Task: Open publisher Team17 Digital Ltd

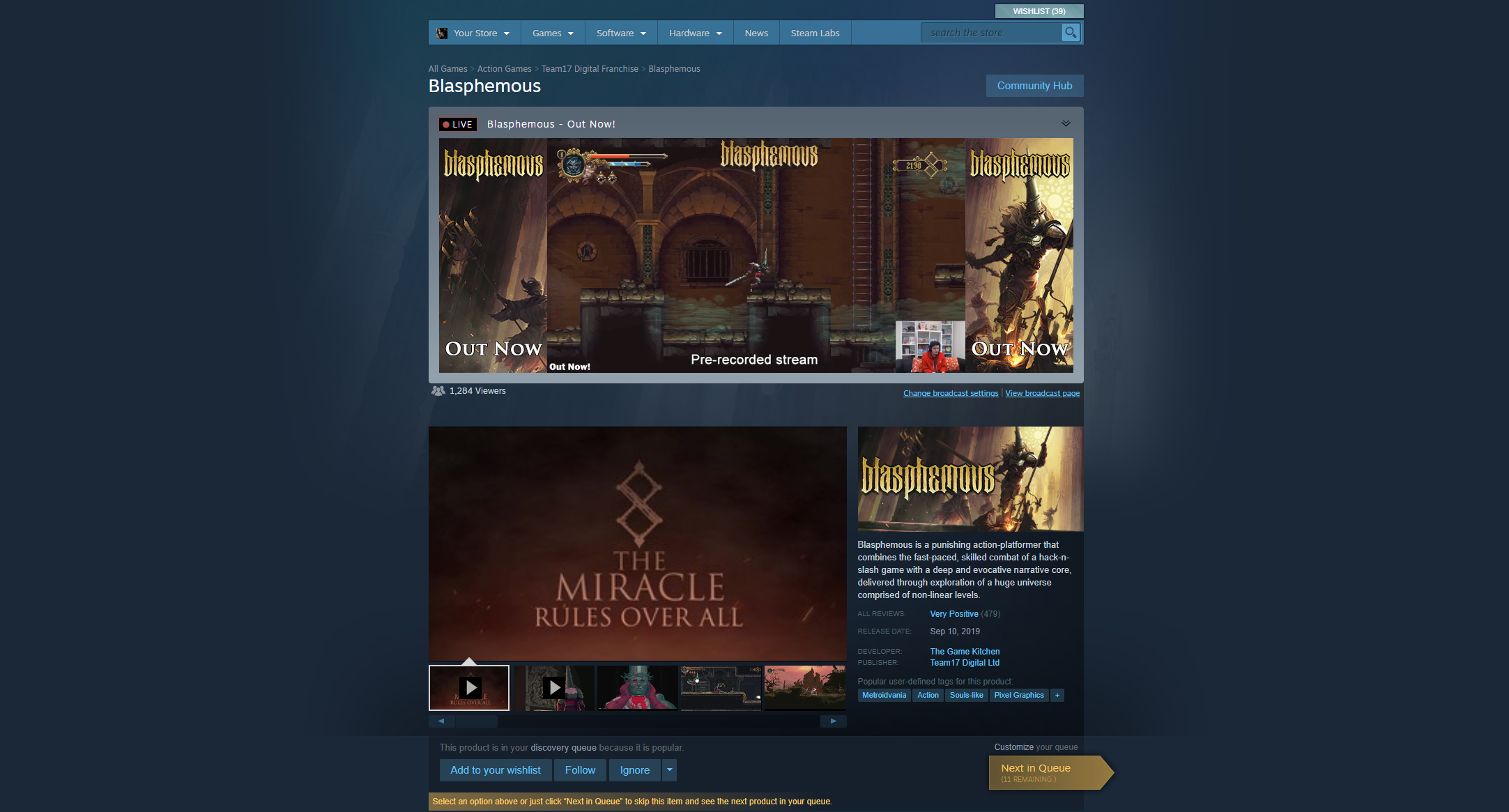Action: click(x=965, y=663)
